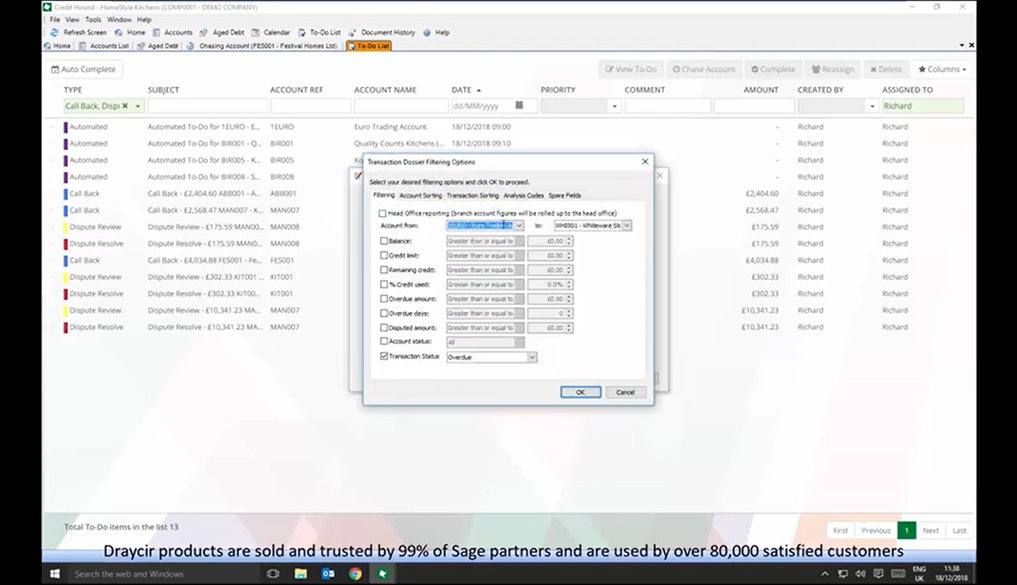
Task: Close the active tab with the tab-strip X
Action: [x=971, y=45]
